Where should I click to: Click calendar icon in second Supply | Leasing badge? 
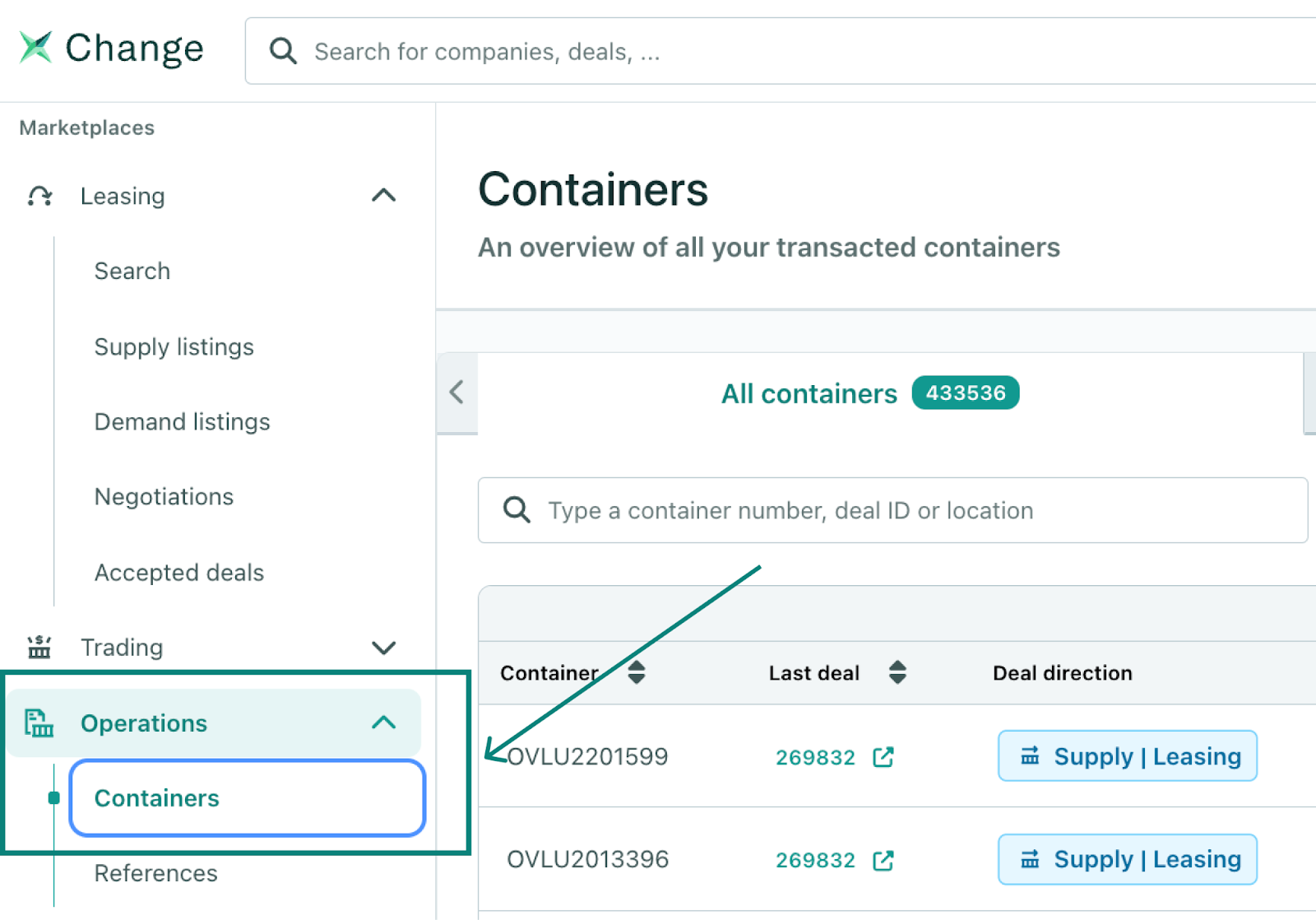pyautogui.click(x=1031, y=859)
